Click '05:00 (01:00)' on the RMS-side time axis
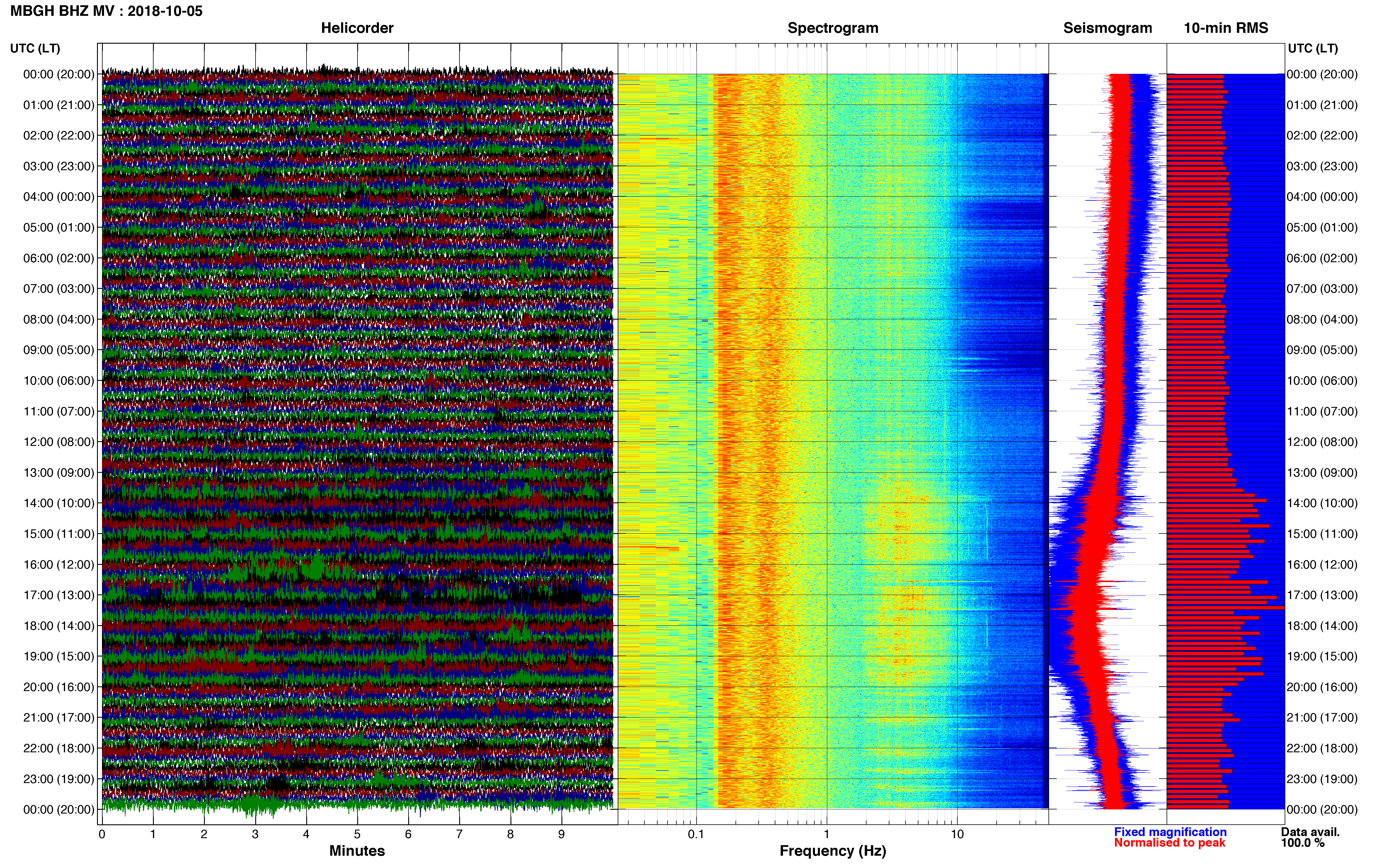The width and height of the screenshot is (1389, 868). pyautogui.click(x=1322, y=227)
